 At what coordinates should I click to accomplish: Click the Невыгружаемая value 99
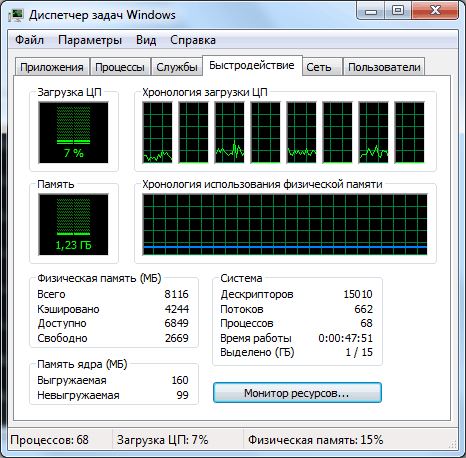(183, 395)
